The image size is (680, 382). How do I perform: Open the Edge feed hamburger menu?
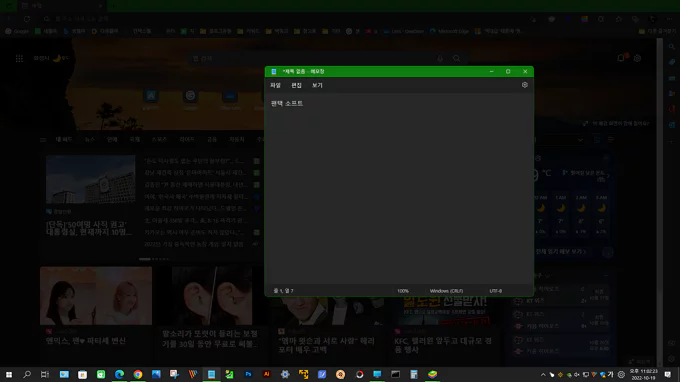click(x=43, y=140)
